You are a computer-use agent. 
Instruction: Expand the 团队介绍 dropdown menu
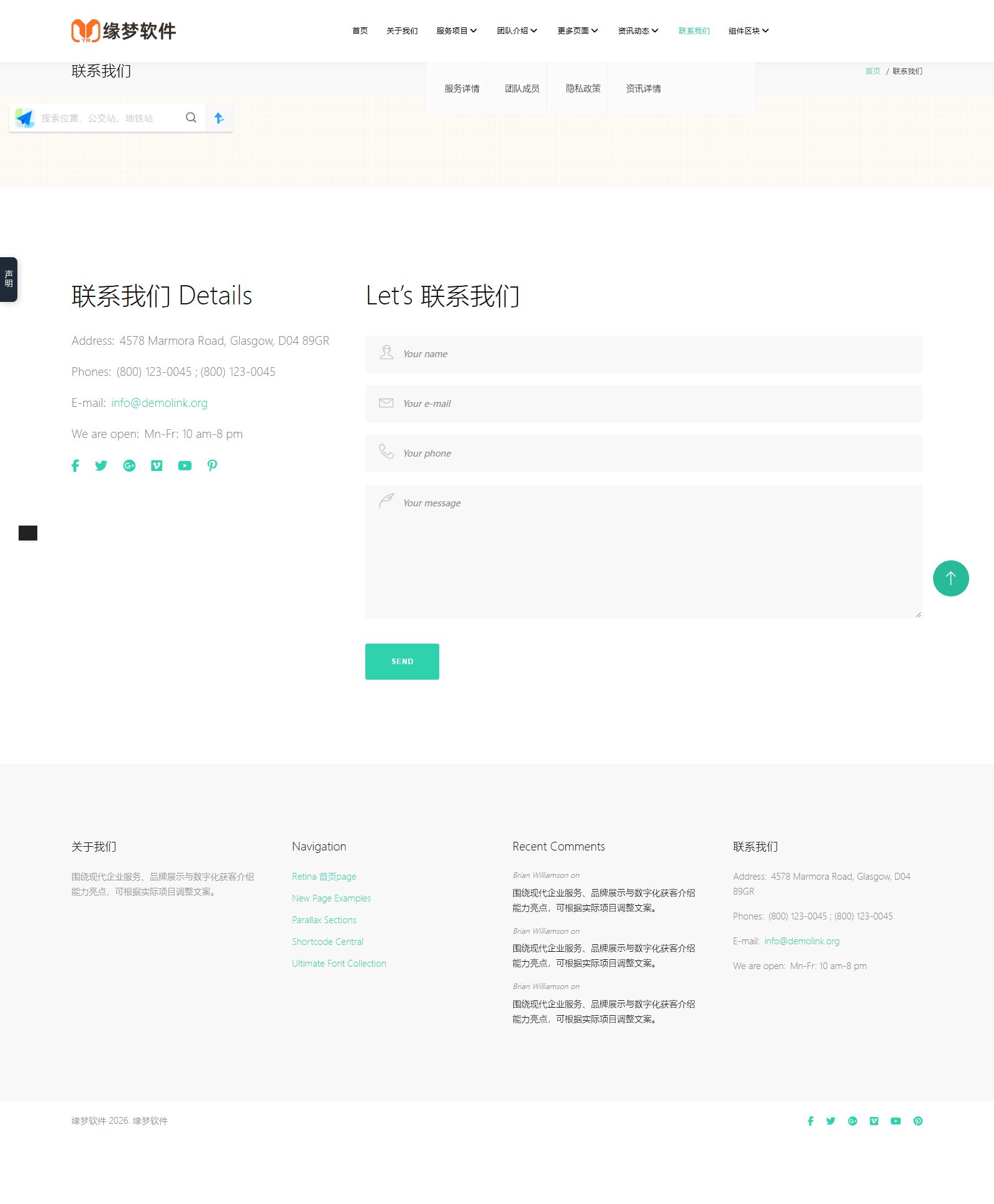pos(517,30)
